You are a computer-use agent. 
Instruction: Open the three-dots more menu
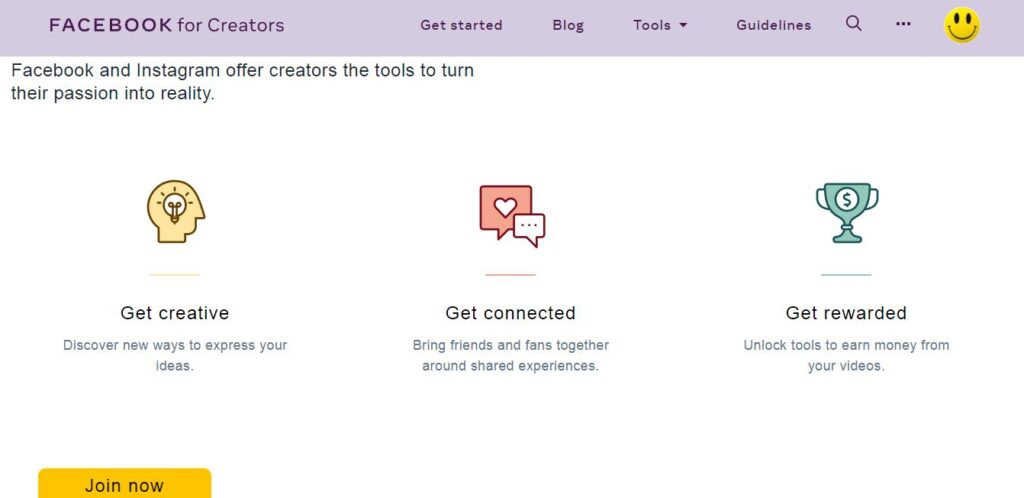(903, 24)
